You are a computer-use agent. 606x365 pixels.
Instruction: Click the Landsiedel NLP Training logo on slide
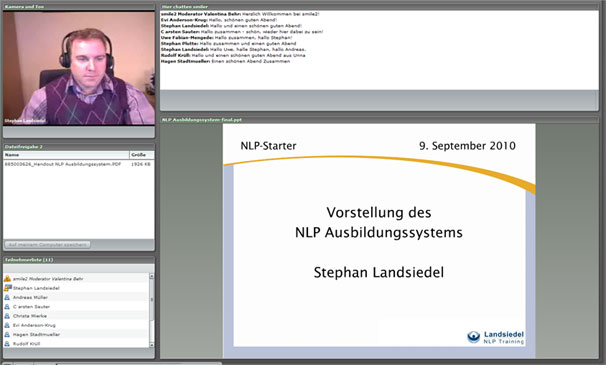[x=496, y=337]
